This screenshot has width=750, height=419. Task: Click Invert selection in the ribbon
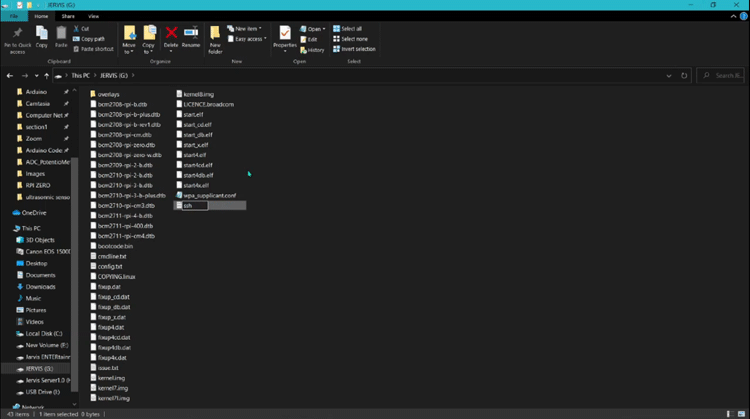point(358,49)
